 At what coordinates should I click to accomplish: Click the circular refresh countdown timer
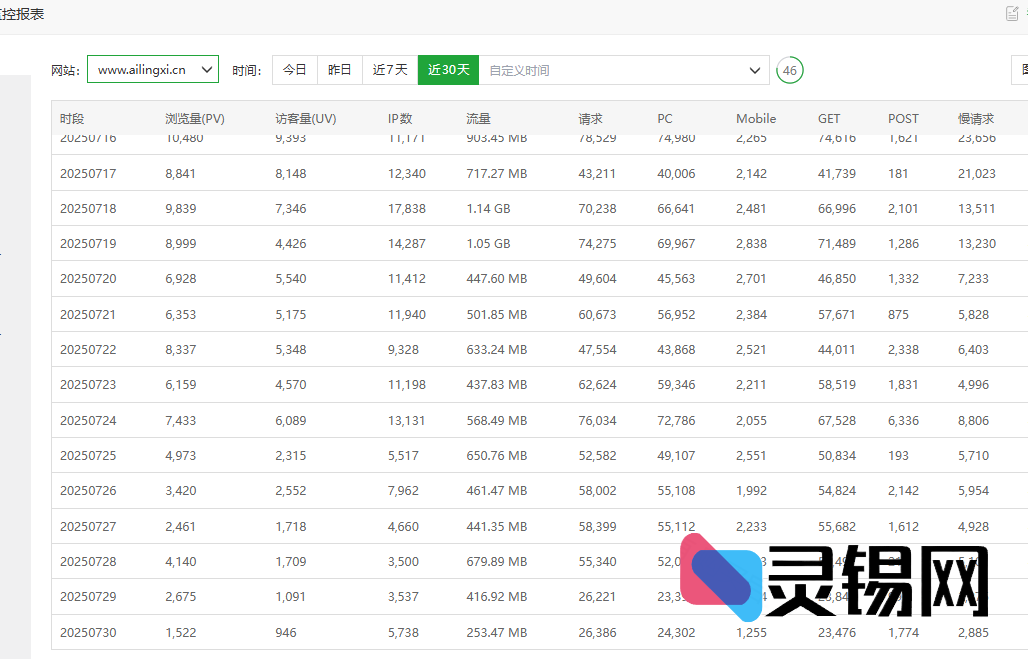click(x=790, y=70)
